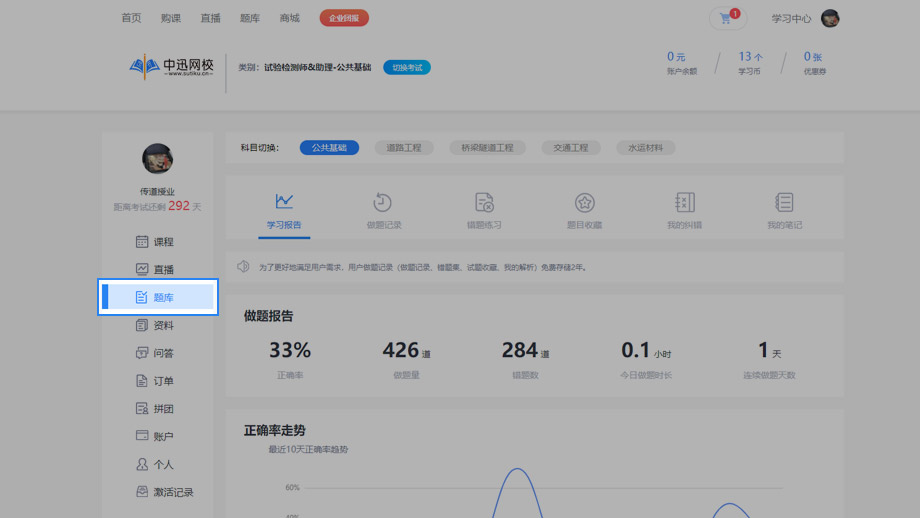Image resolution: width=920 pixels, height=518 pixels.
Task: Click 学习中心 link in header
Action: click(x=791, y=18)
